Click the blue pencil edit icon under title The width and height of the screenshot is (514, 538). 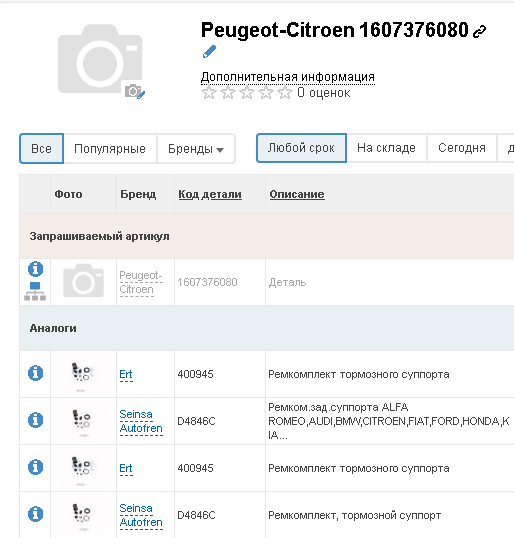(209, 52)
